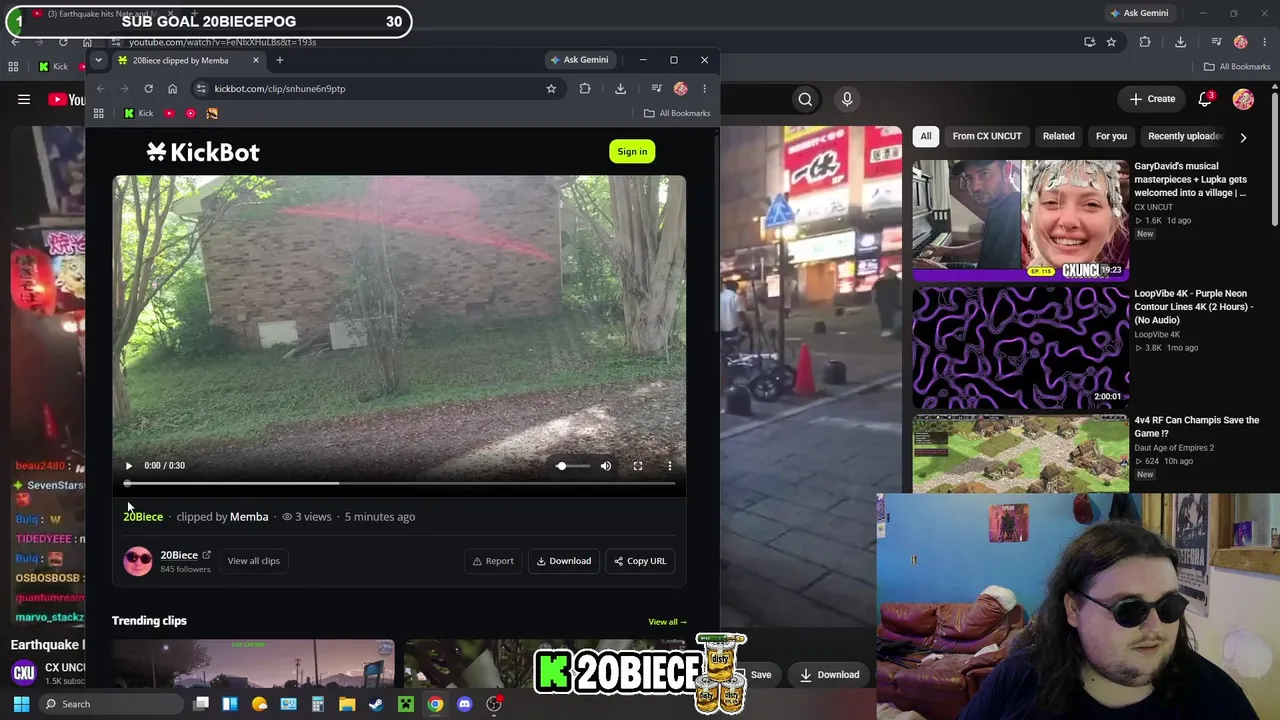Open the apps grid in KickBot bookmarks bar

[x=98, y=114]
